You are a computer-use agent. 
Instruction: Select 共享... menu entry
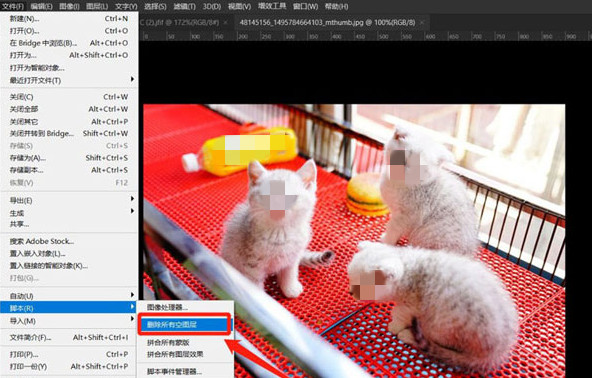click(x=69, y=224)
